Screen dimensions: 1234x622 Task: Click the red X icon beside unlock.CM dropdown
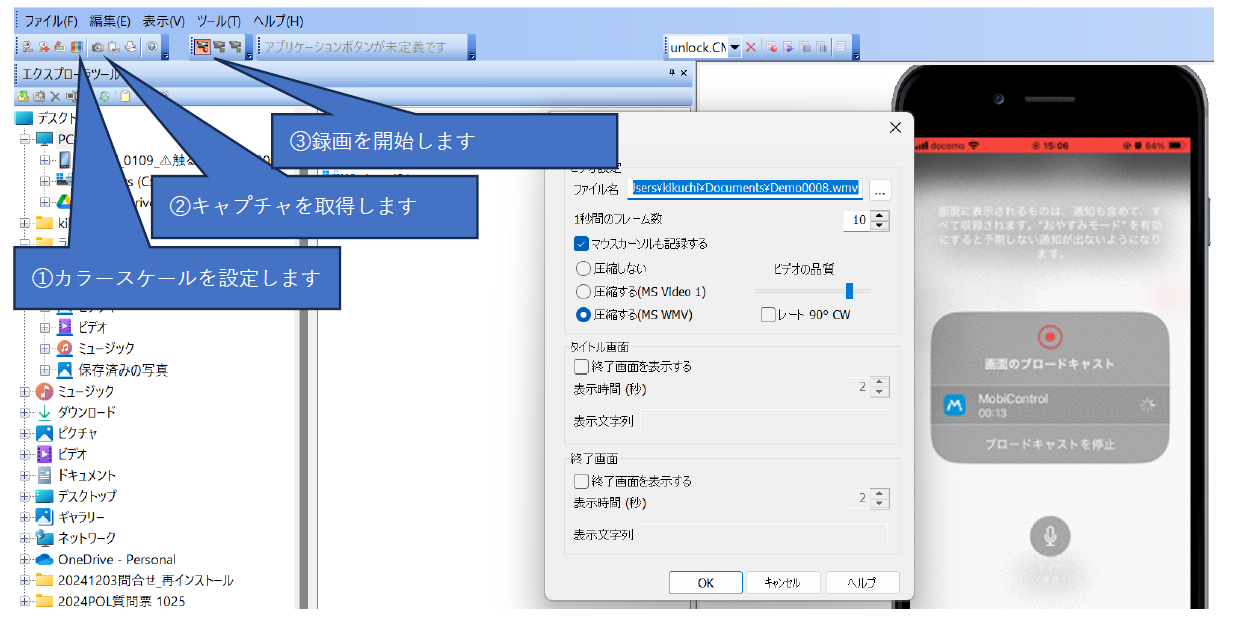point(750,47)
